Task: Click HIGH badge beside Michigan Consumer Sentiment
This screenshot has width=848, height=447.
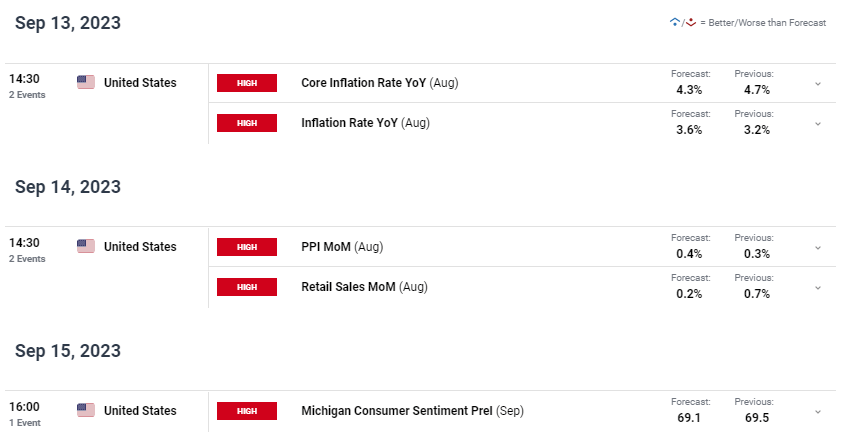Action: click(x=247, y=411)
